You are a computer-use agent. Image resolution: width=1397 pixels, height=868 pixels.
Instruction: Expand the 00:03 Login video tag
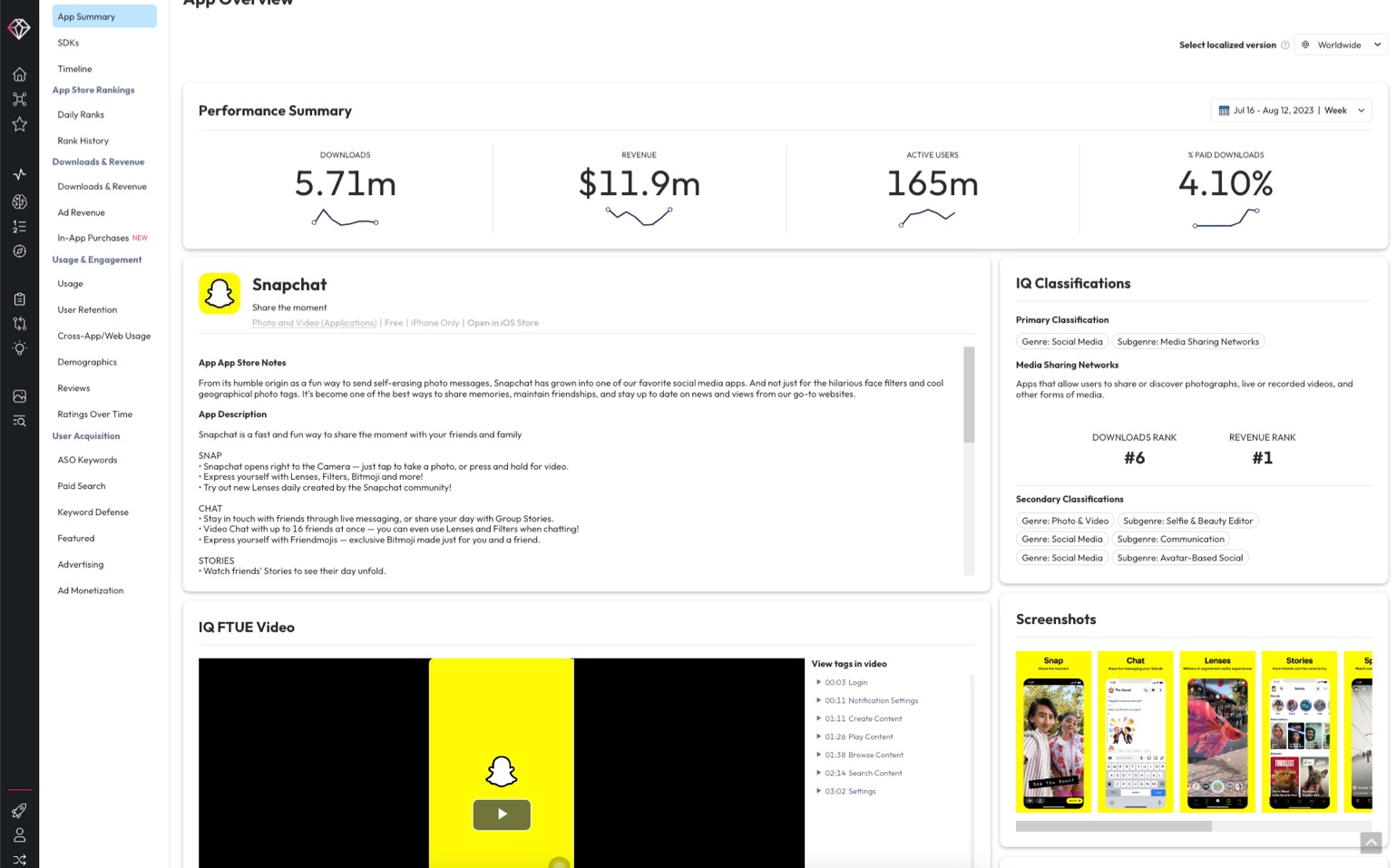tap(841, 682)
